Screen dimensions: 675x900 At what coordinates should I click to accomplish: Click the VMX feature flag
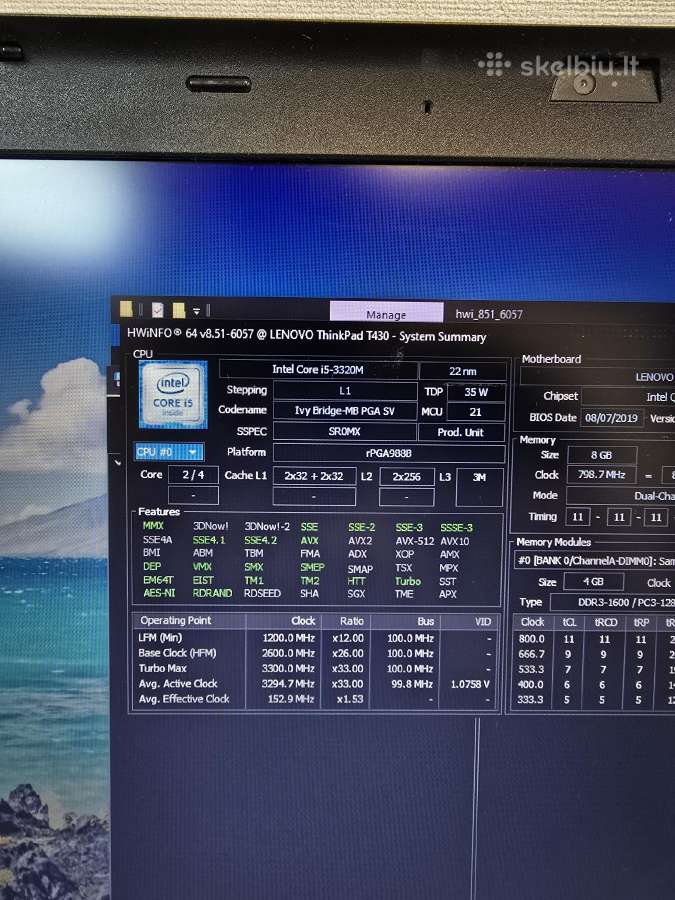pos(203,566)
